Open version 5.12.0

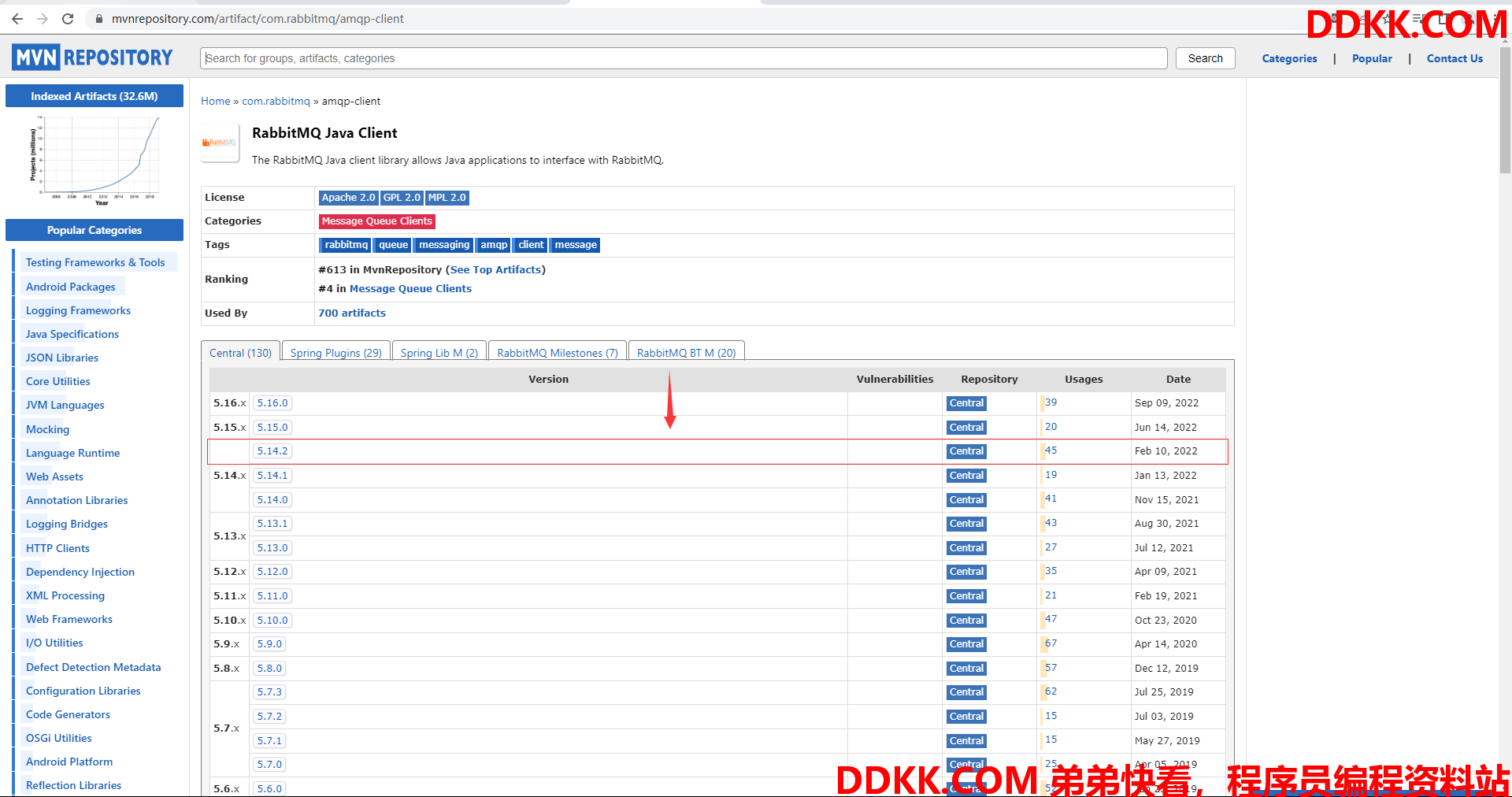[272, 572]
